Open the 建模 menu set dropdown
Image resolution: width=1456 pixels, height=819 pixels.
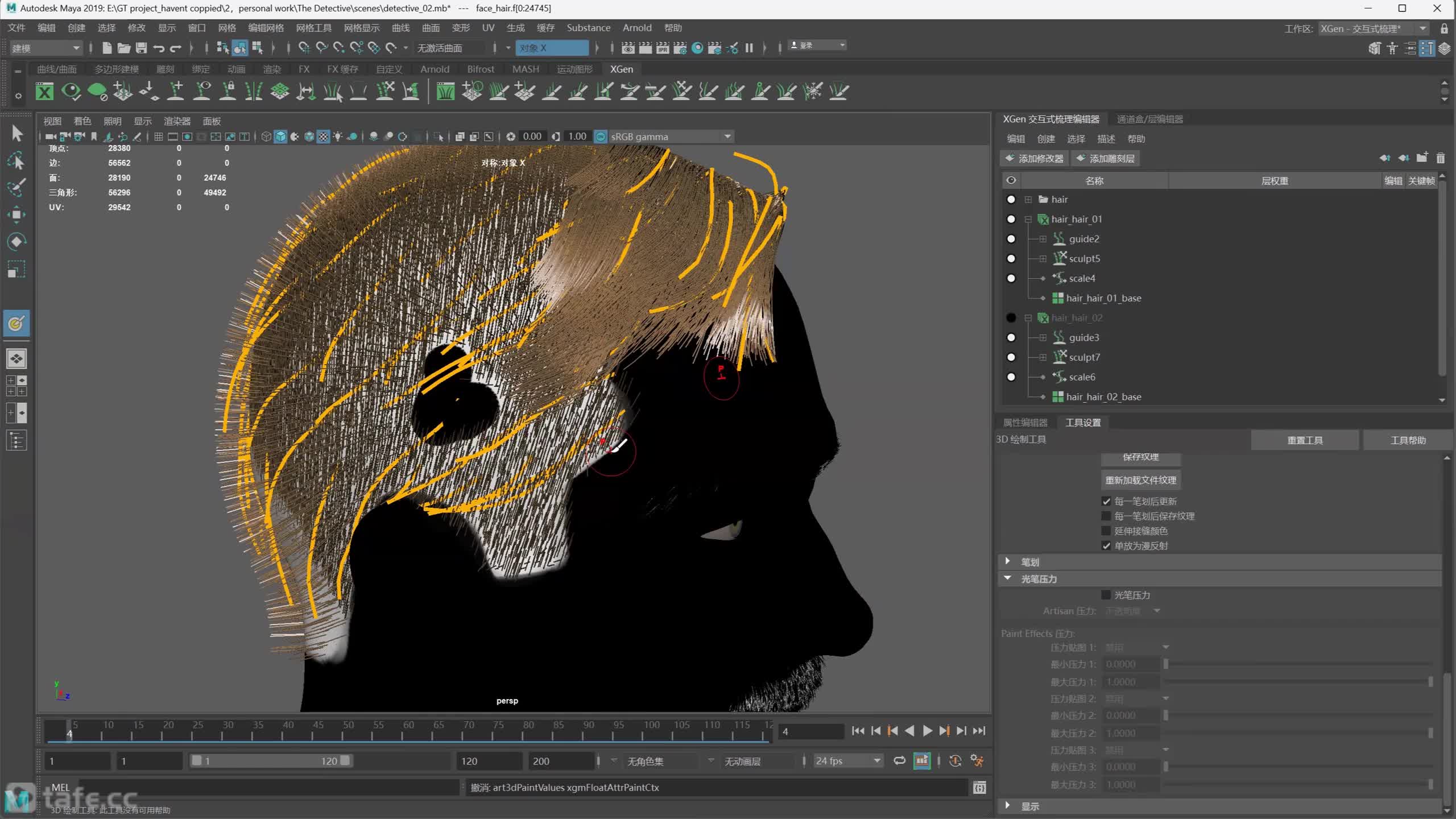[x=45, y=48]
